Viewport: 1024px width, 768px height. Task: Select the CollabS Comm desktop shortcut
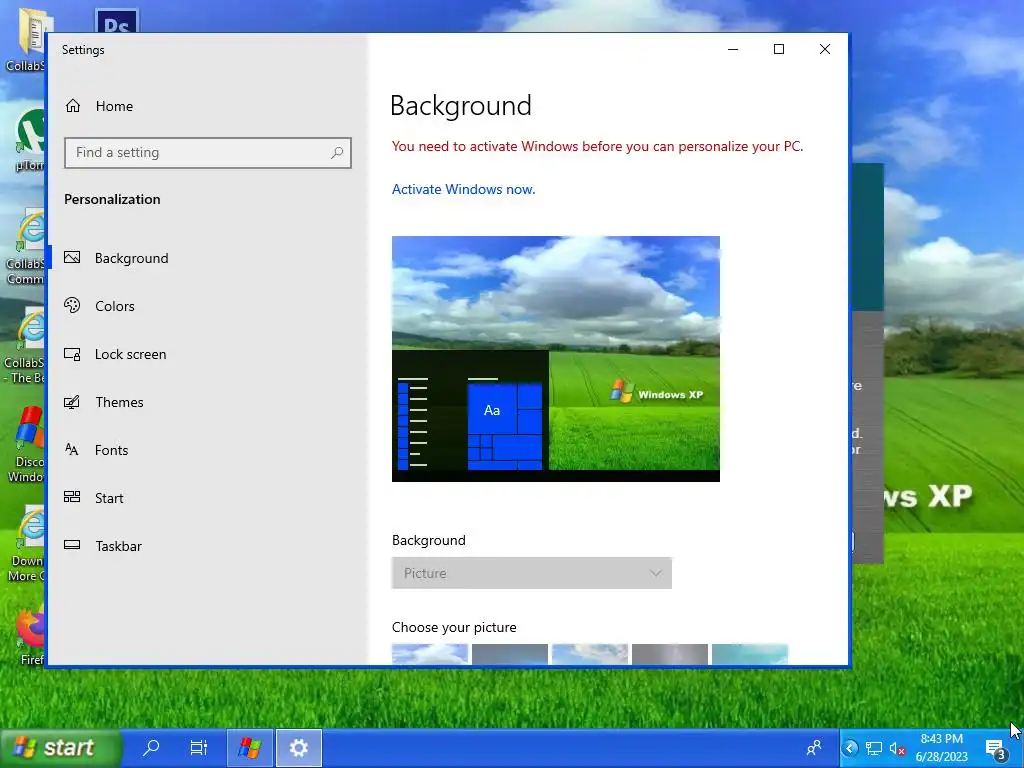click(x=26, y=247)
